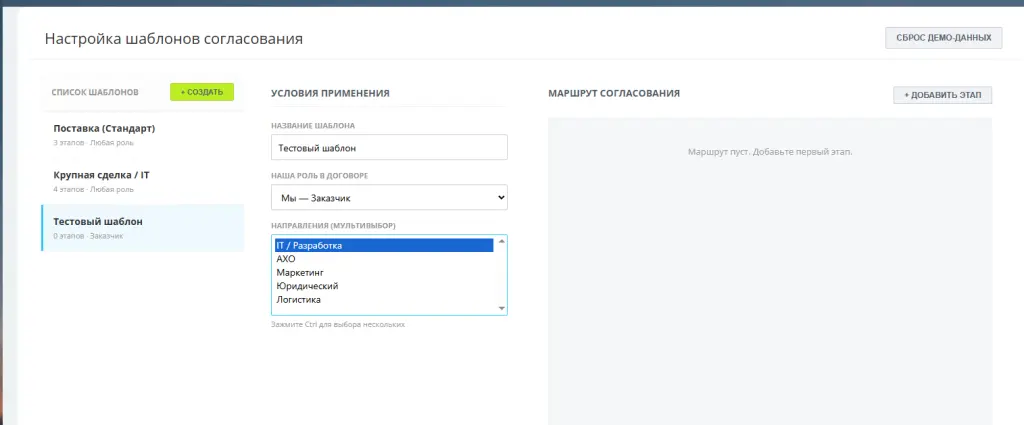Focus the "Название шаблона" text field
Viewport: 1024px width, 425px height.
389,147
